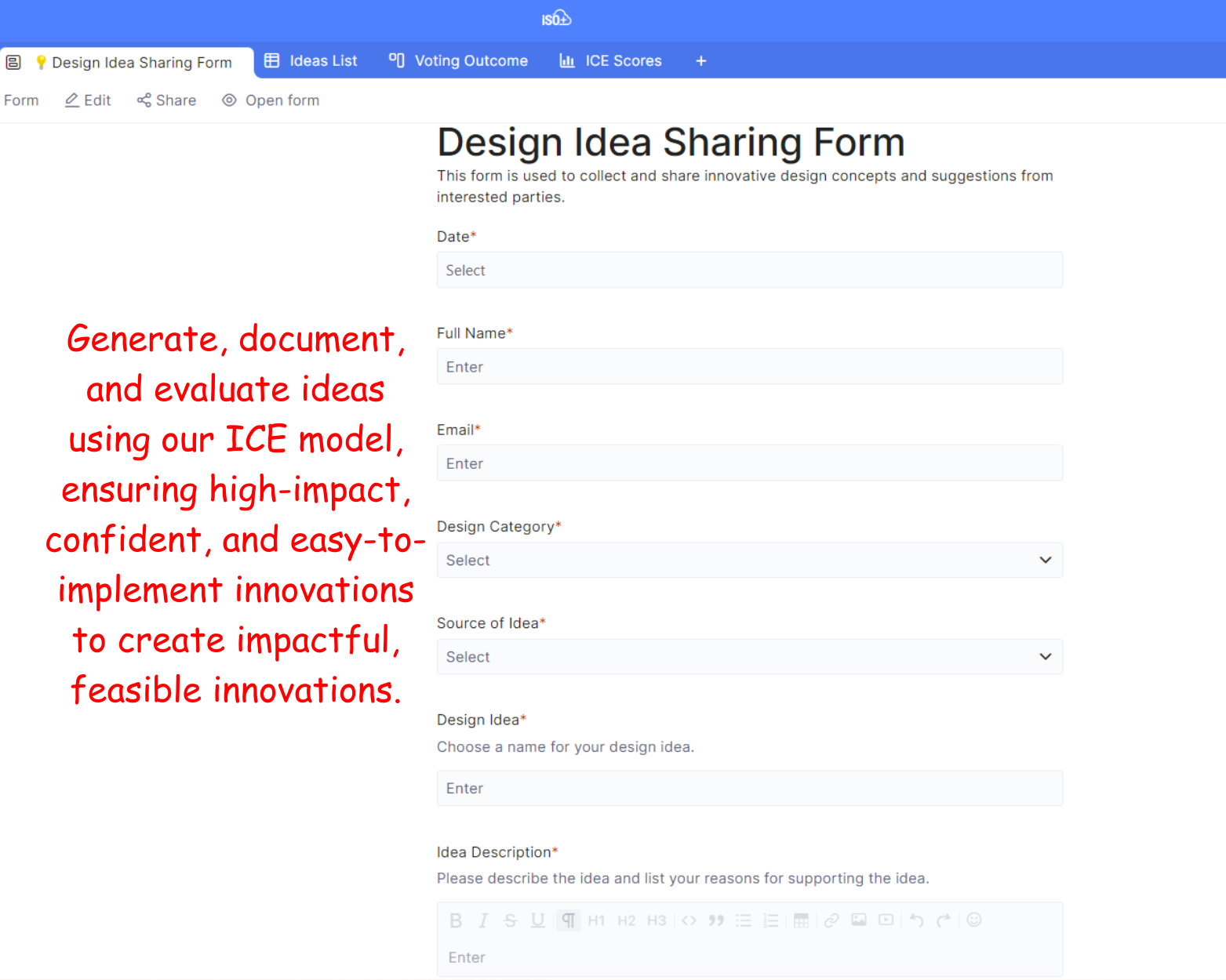
Task: Click the undo arrow in editor
Action: [916, 920]
